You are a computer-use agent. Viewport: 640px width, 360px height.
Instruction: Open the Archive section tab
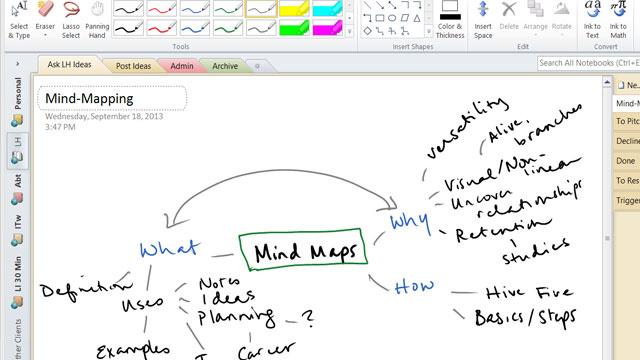click(x=225, y=66)
